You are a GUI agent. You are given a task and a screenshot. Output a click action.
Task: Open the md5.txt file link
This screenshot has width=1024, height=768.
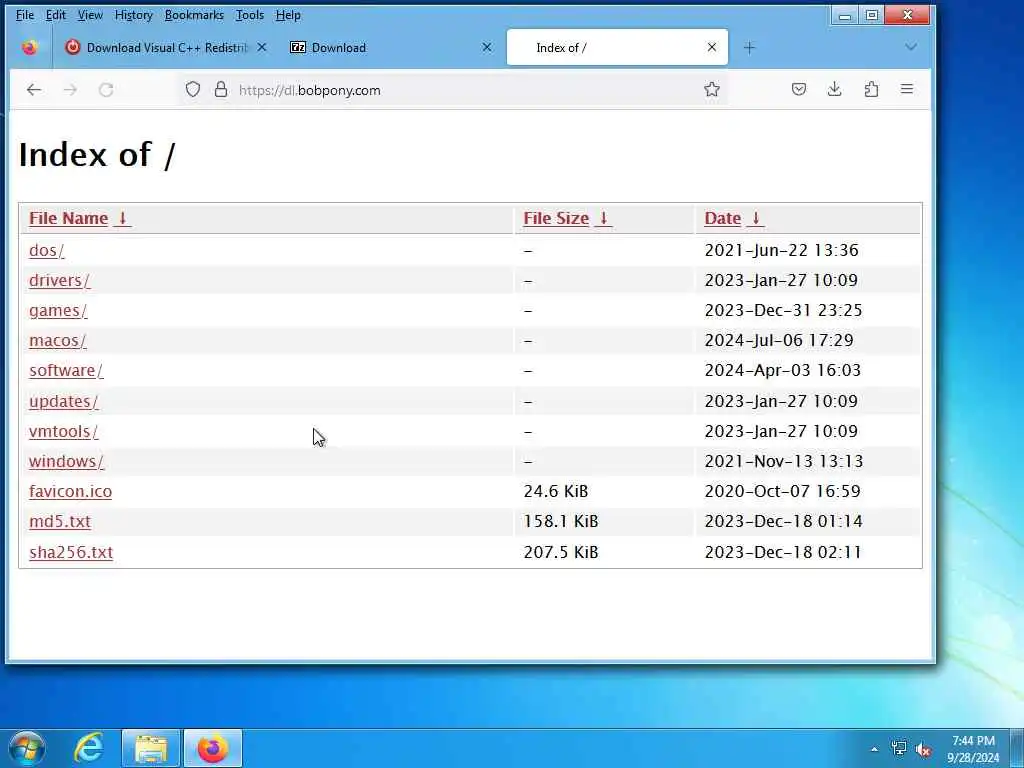point(60,521)
